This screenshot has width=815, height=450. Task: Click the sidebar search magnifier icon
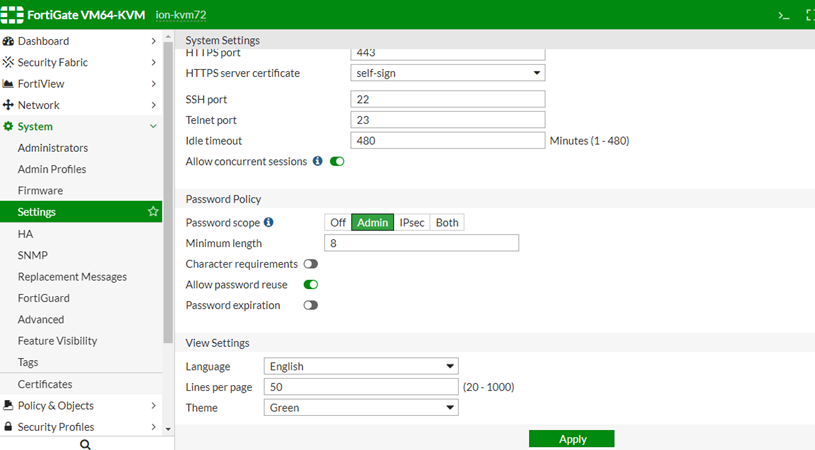coord(85,444)
